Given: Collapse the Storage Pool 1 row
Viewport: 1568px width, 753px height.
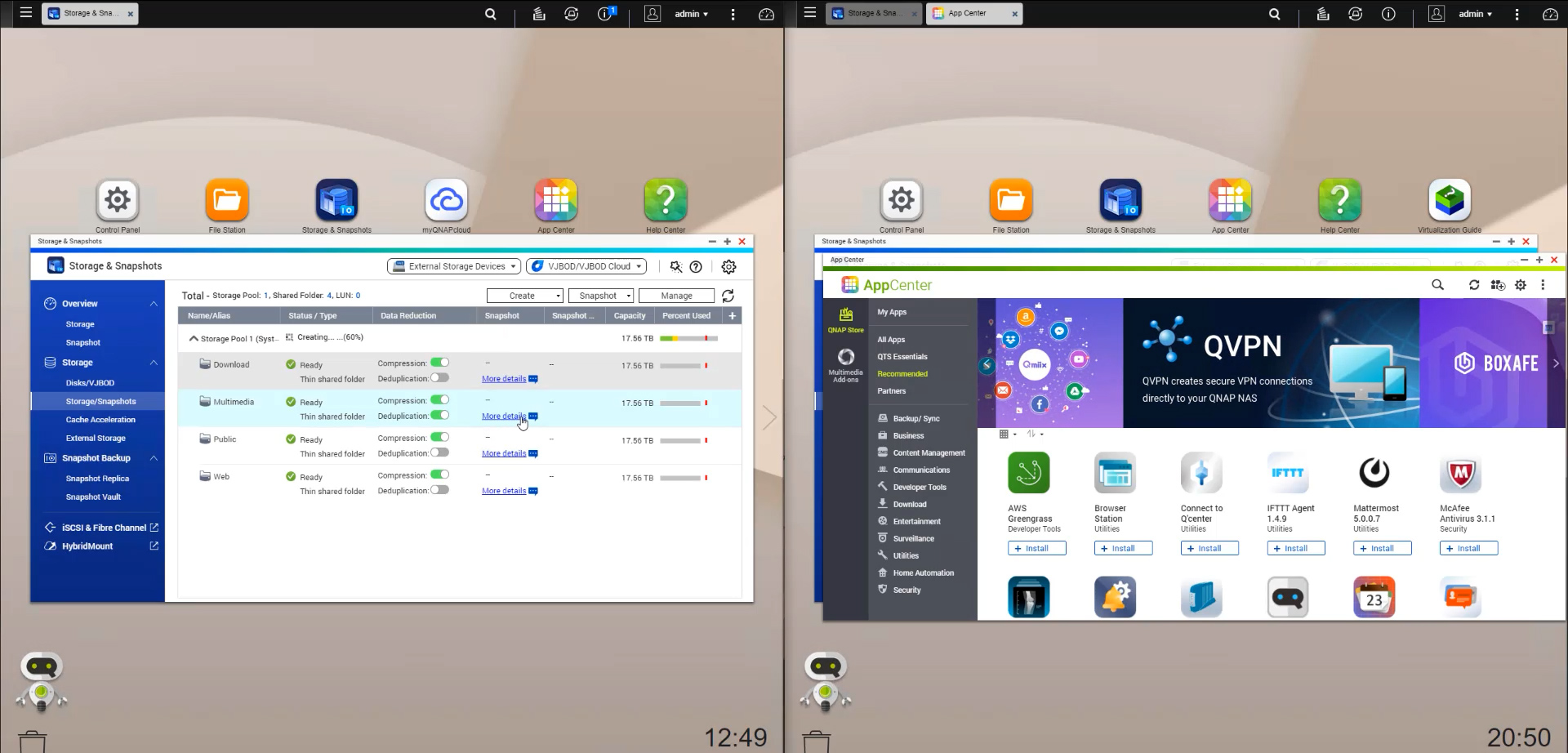Looking at the screenshot, I should [194, 338].
